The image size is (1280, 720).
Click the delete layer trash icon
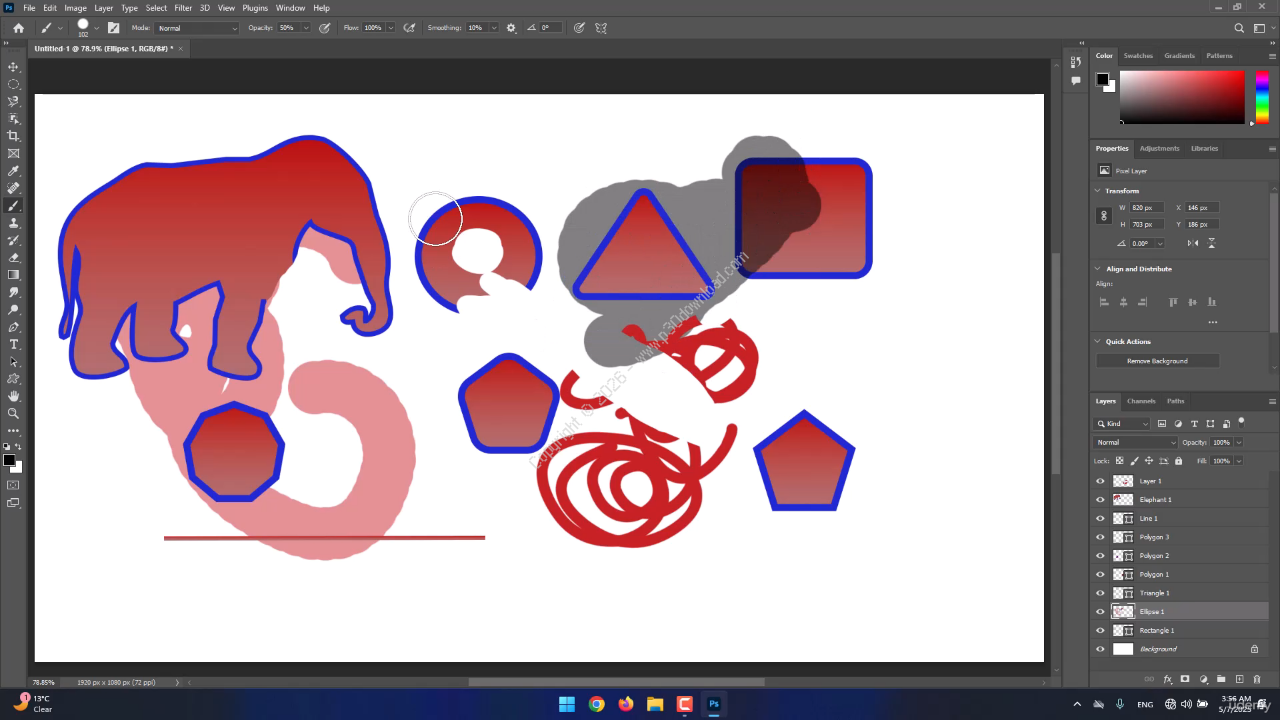(1257, 679)
